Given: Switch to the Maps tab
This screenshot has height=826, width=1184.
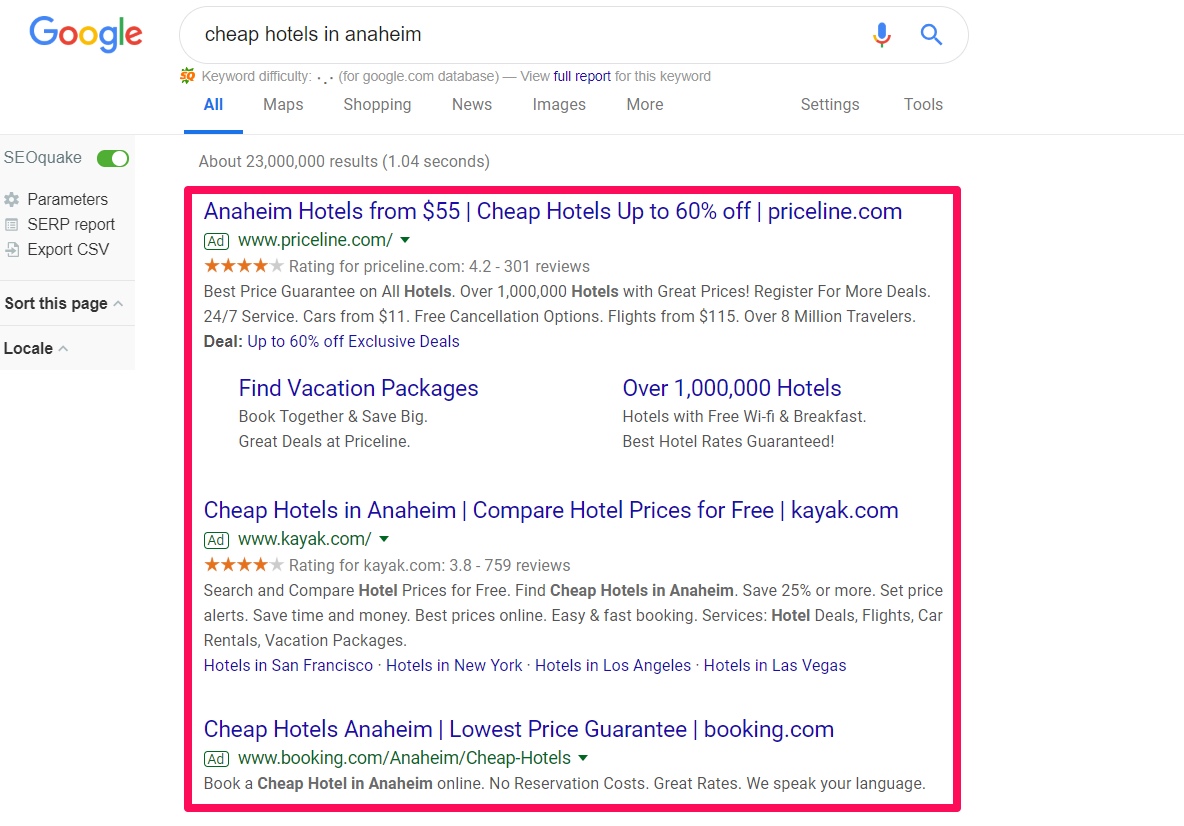Looking at the screenshot, I should (283, 104).
